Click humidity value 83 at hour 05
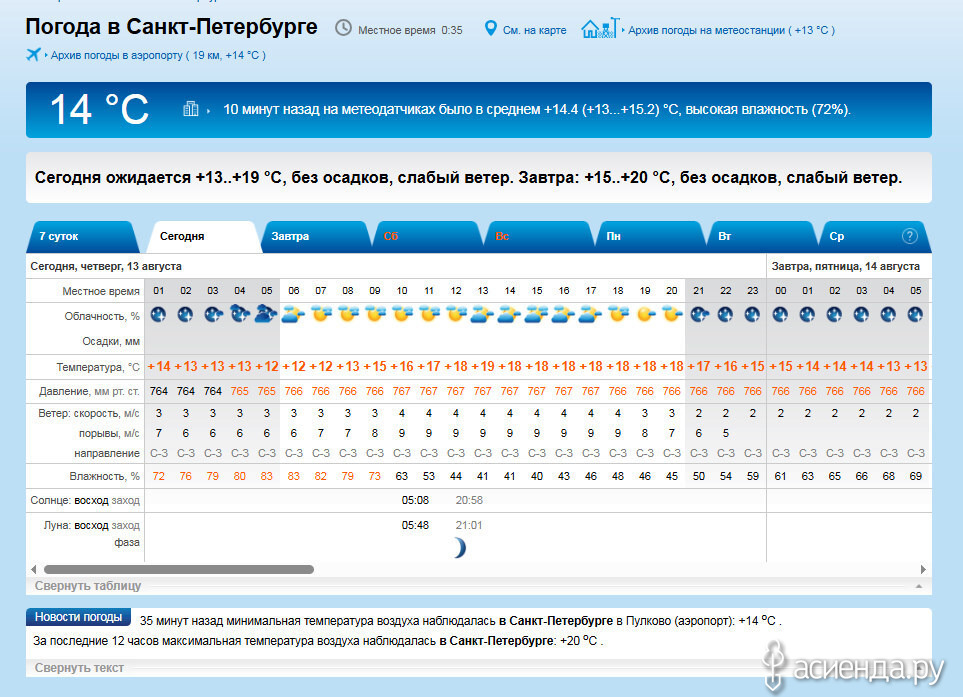Image resolution: width=963 pixels, height=697 pixels. 267,476
